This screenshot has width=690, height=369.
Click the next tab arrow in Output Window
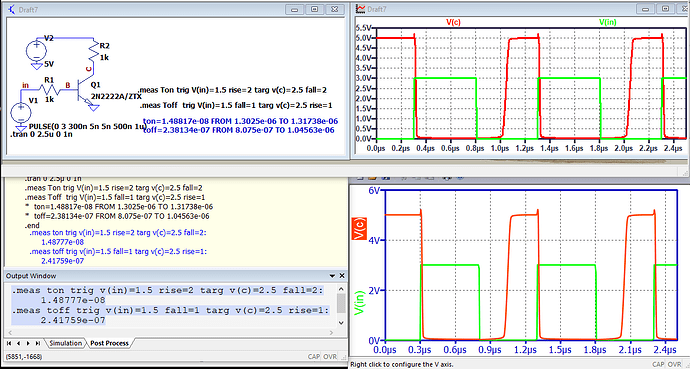(x=29, y=343)
